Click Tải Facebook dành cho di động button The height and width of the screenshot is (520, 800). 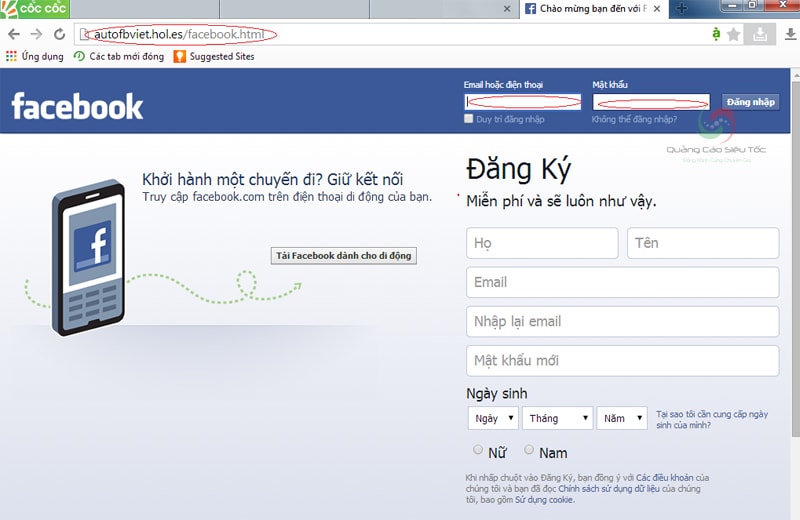tap(343, 256)
